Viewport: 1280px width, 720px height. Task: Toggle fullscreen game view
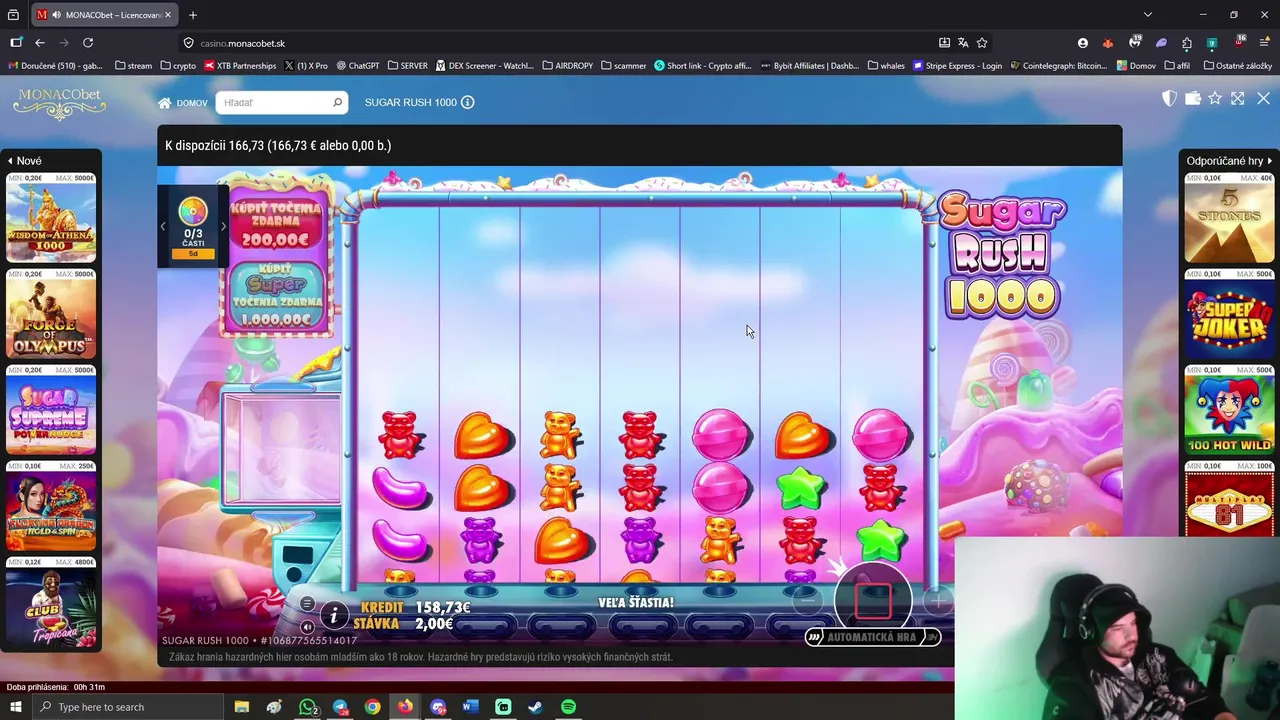[x=1238, y=98]
